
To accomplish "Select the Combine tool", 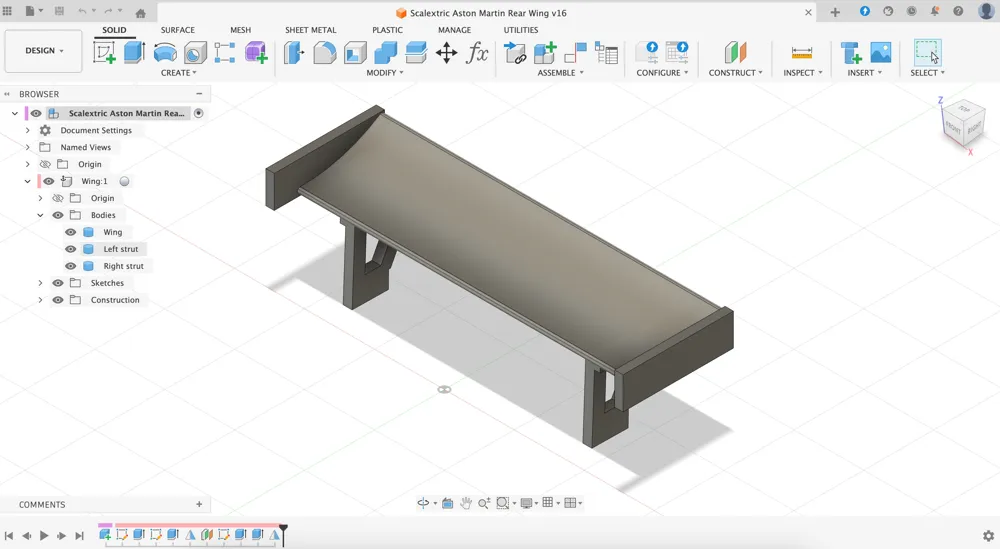I will (x=386, y=53).
